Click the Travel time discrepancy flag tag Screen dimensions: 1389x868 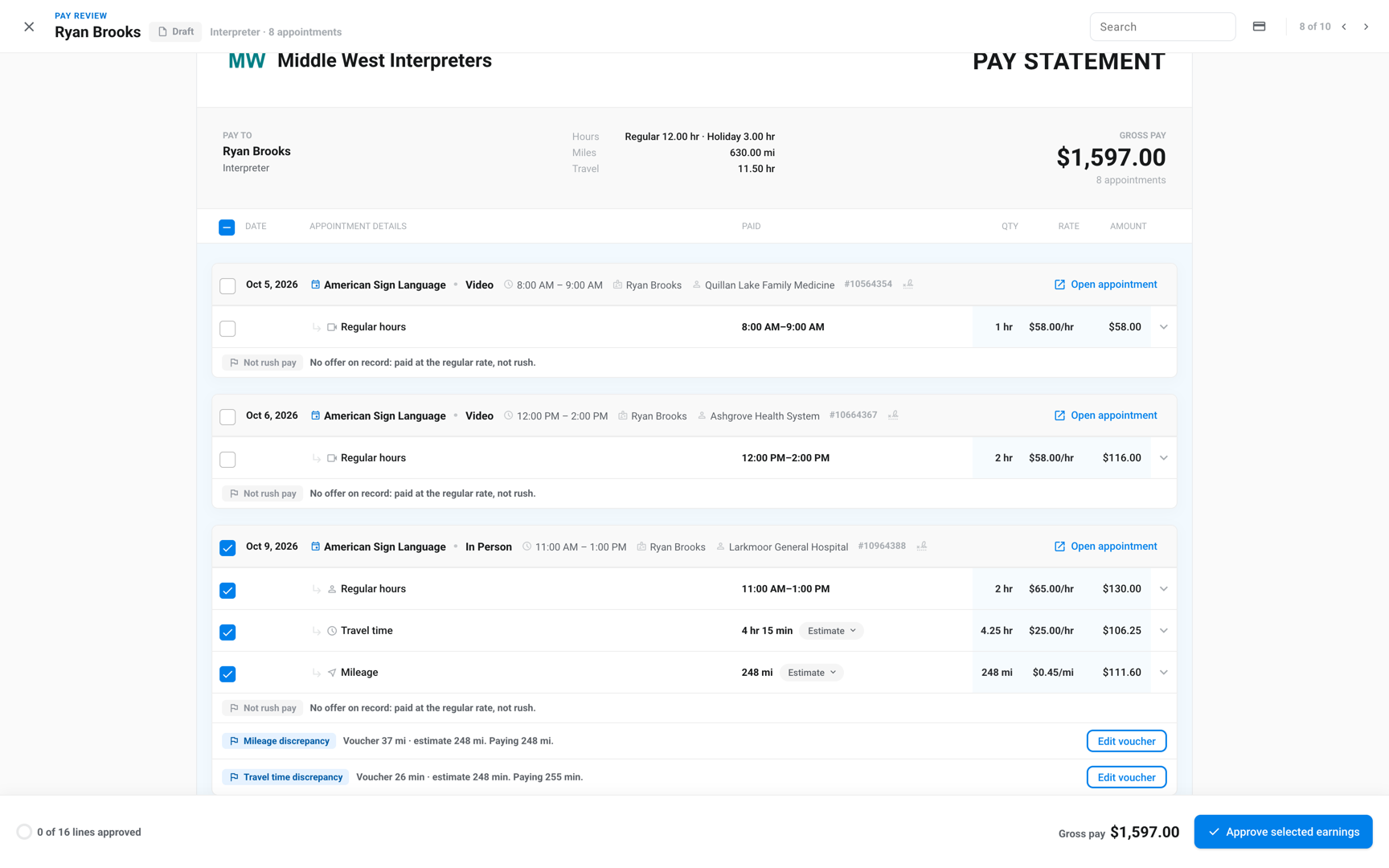(x=285, y=777)
